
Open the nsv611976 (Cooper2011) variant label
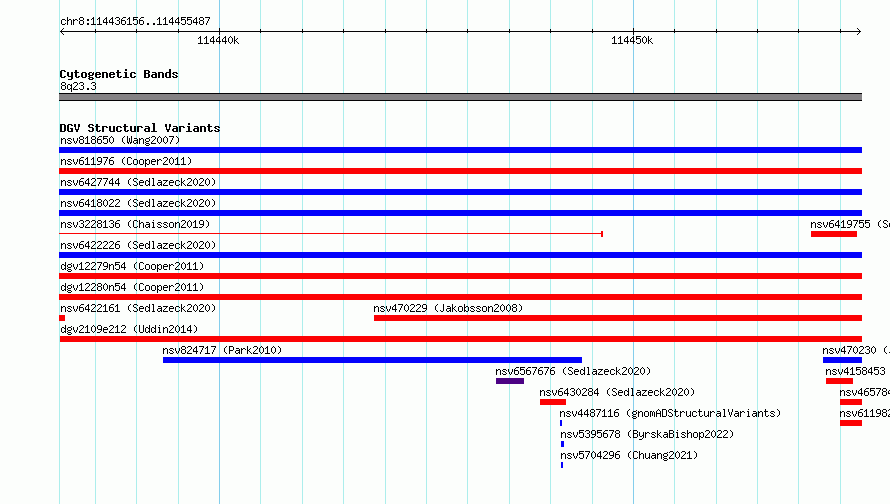click(126, 161)
